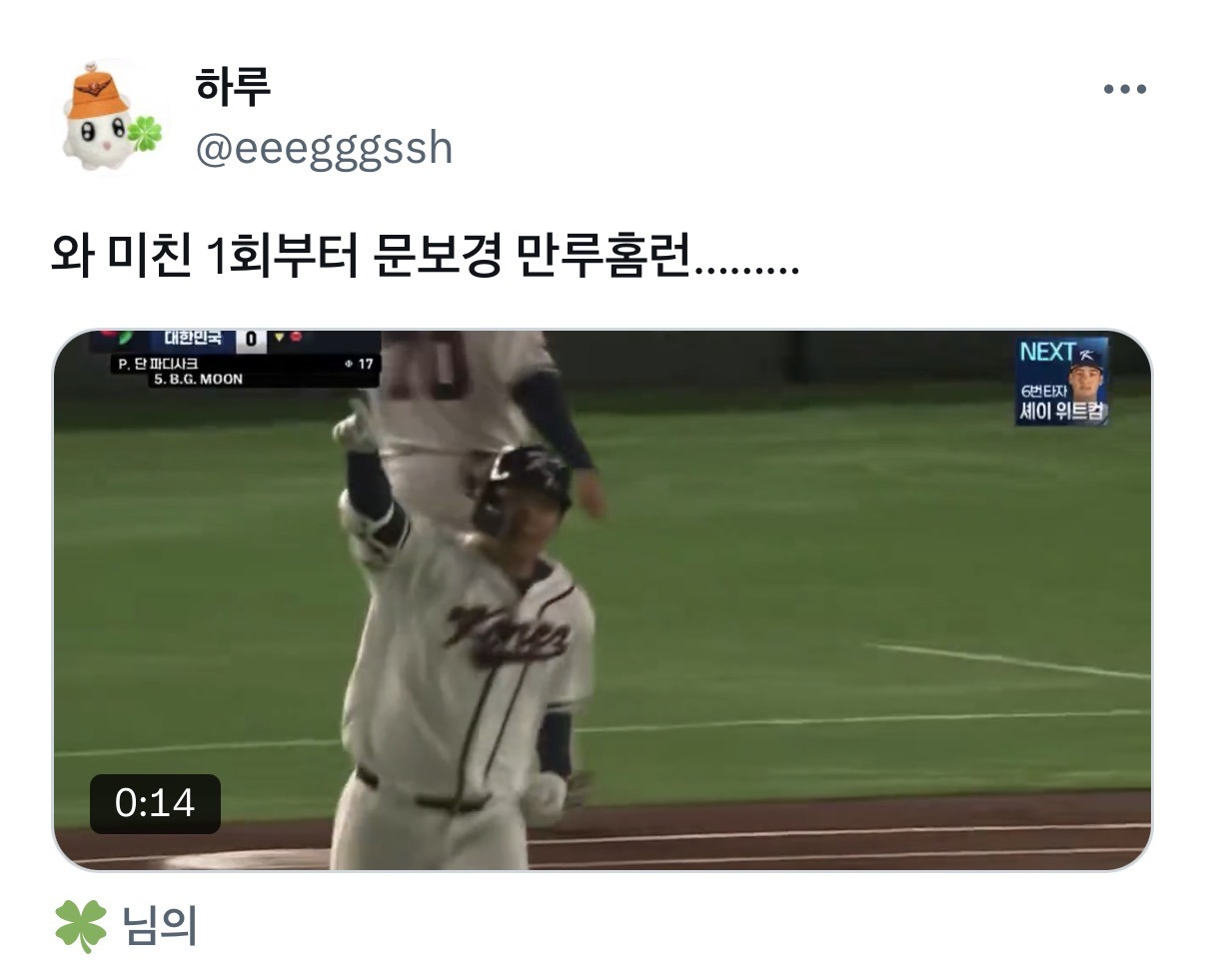The image size is (1205, 980).
Task: Click the four-leaf clover before 님의
Action: (80, 926)
